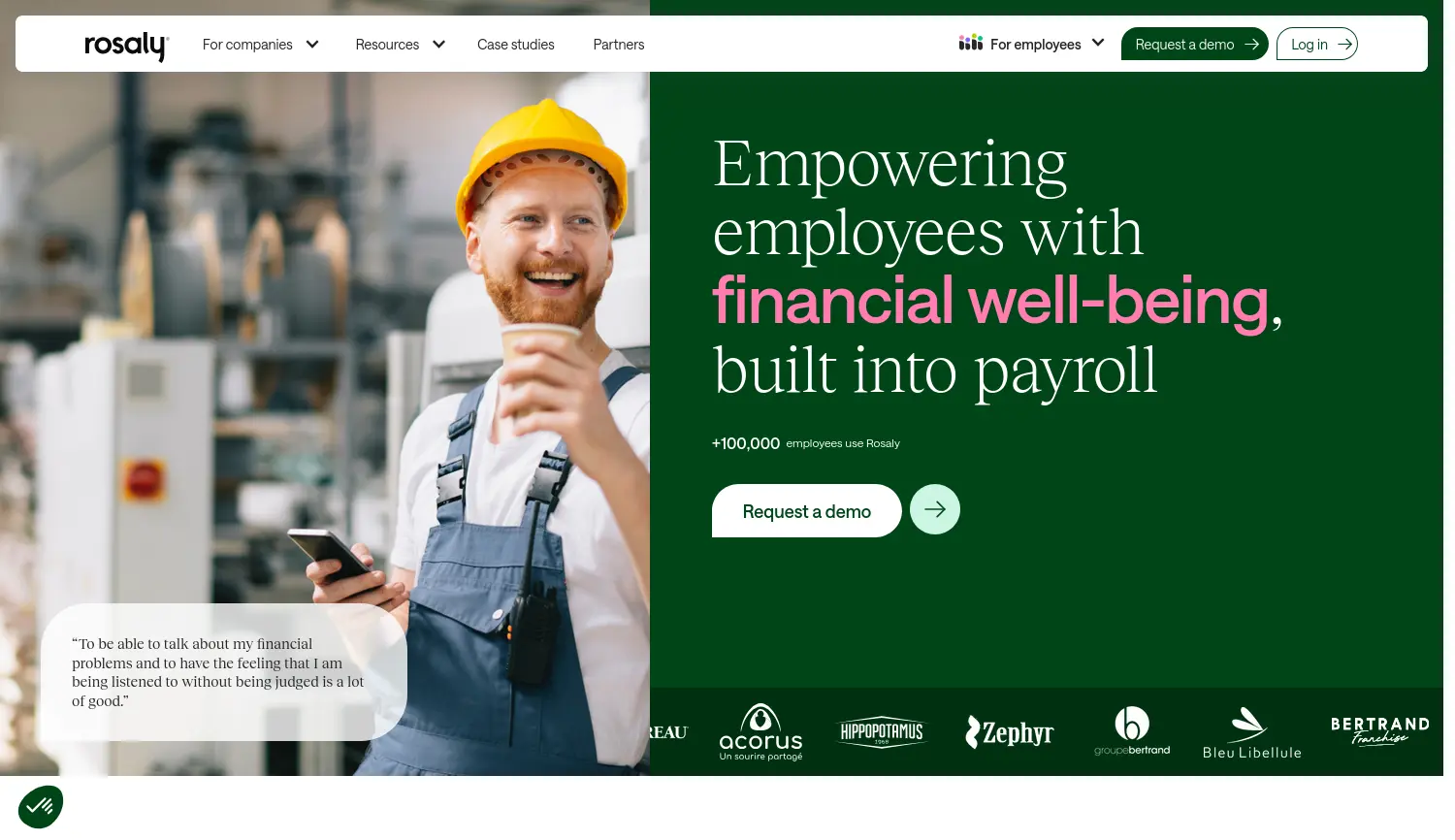
Task: Open the For employees dropdown
Action: tap(1032, 44)
